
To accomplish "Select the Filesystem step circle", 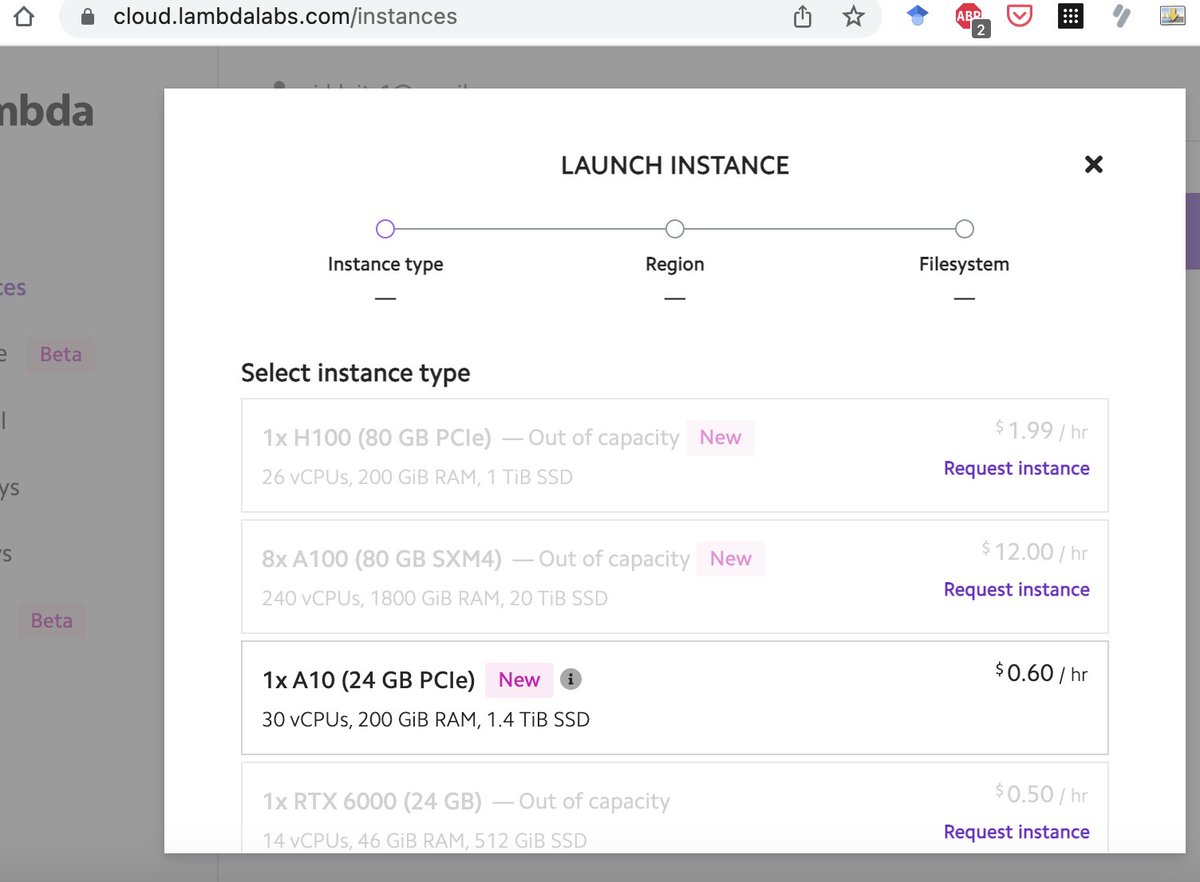I will (964, 229).
